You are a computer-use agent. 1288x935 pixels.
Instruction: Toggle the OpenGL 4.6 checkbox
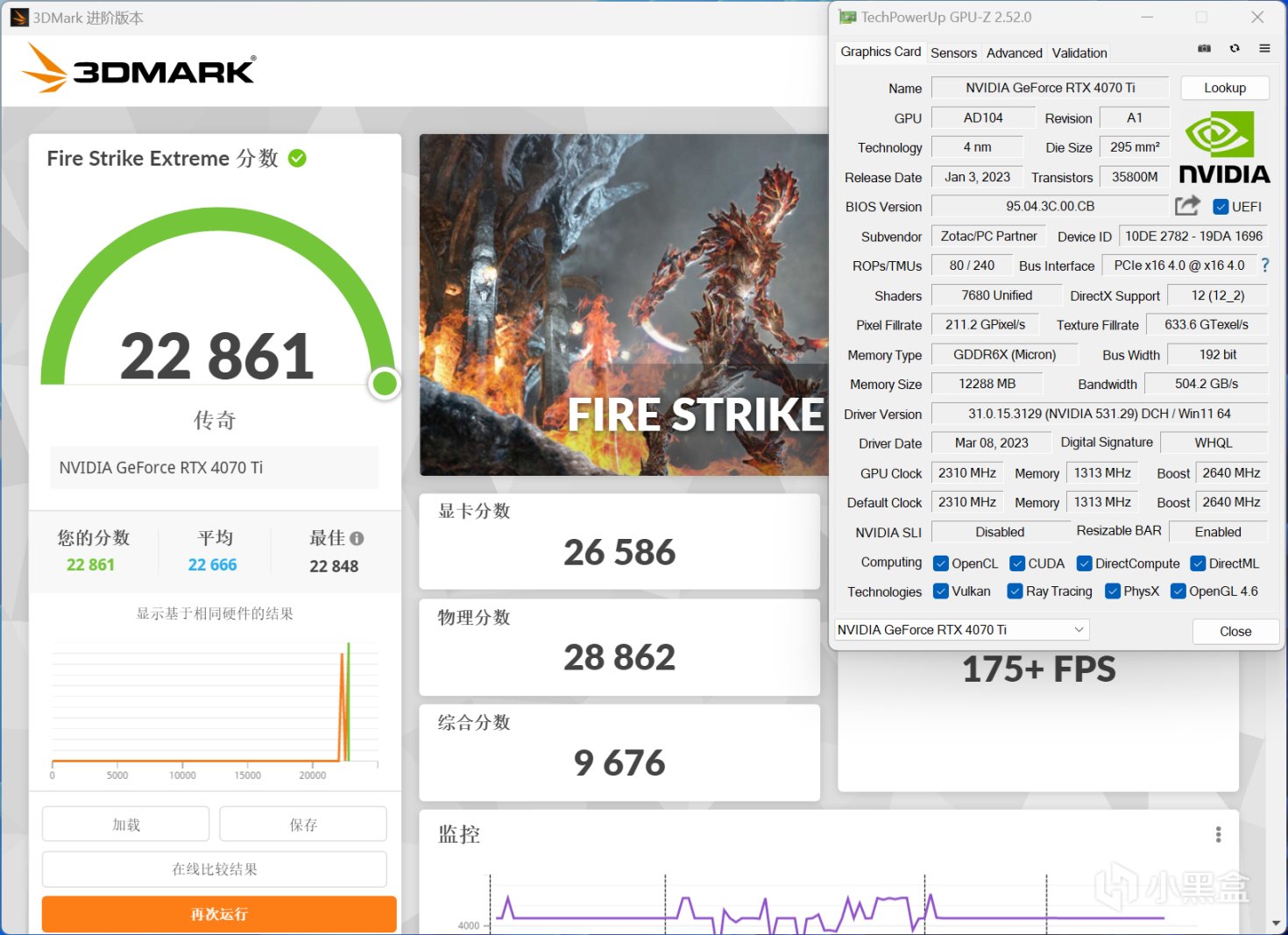[1178, 591]
